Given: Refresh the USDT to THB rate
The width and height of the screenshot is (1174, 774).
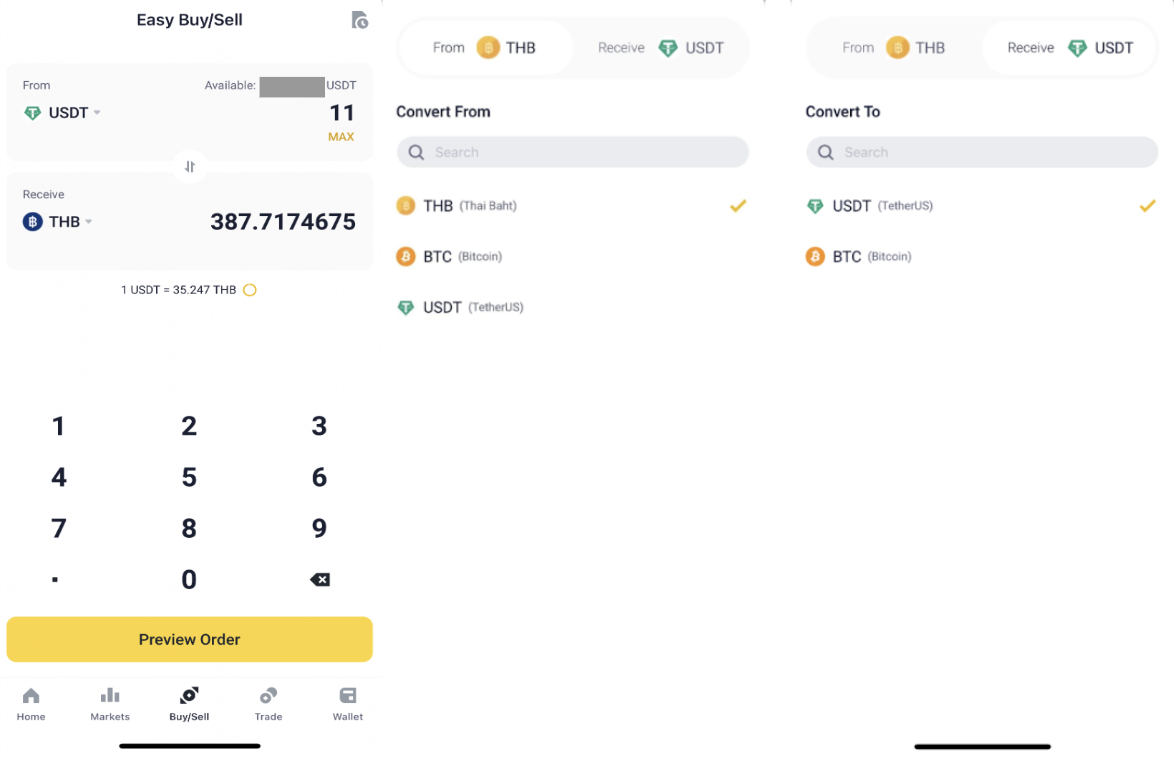Looking at the screenshot, I should point(250,290).
